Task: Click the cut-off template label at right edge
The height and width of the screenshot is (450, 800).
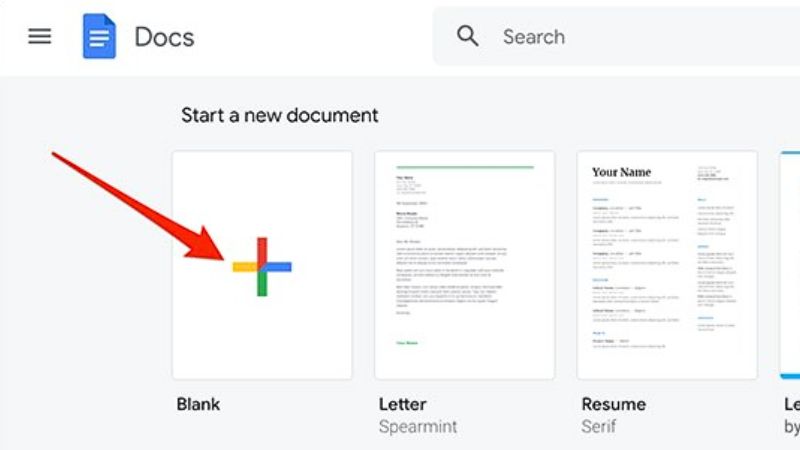Action: [791, 405]
